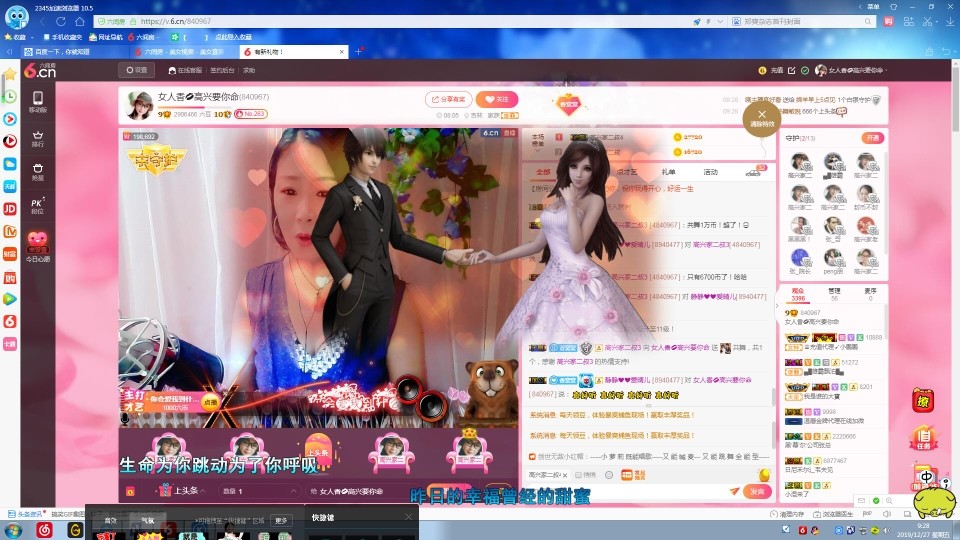Click the red 撩 floating icon

click(923, 401)
